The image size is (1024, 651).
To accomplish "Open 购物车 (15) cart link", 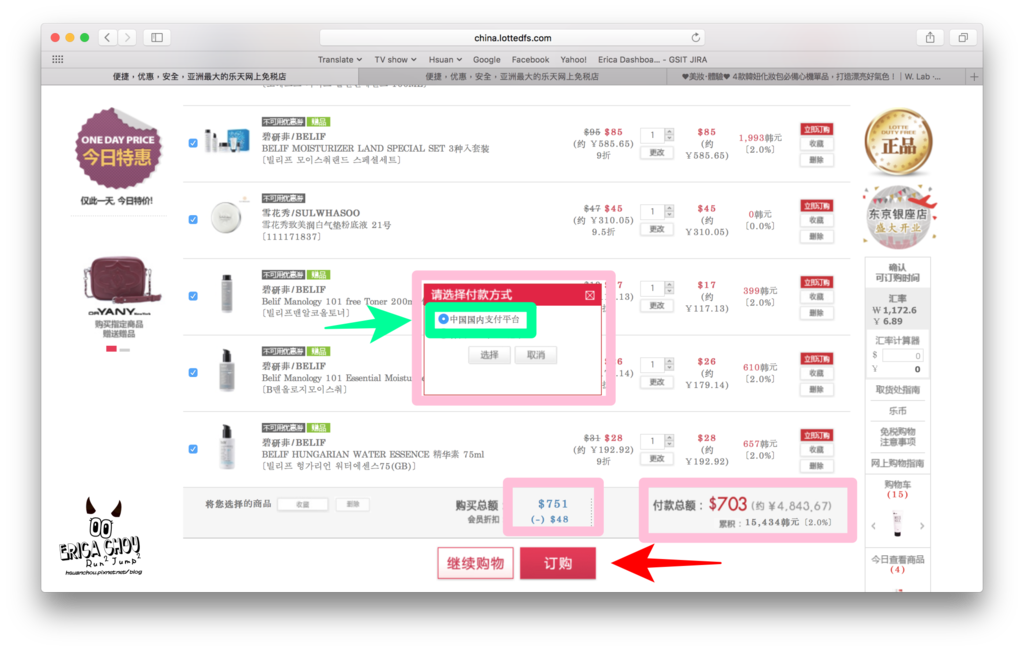I will (x=898, y=489).
